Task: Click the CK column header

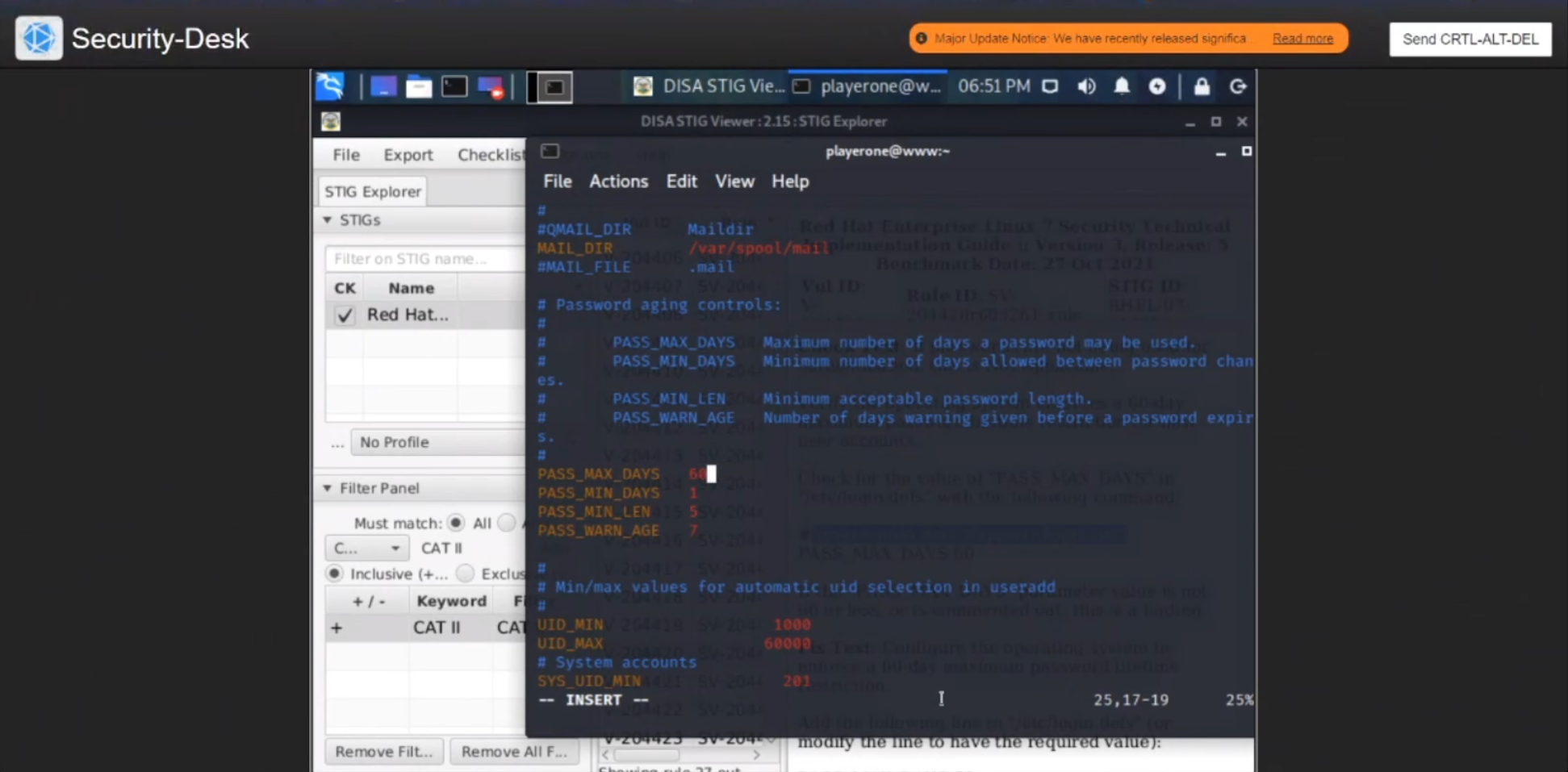Action: (345, 288)
